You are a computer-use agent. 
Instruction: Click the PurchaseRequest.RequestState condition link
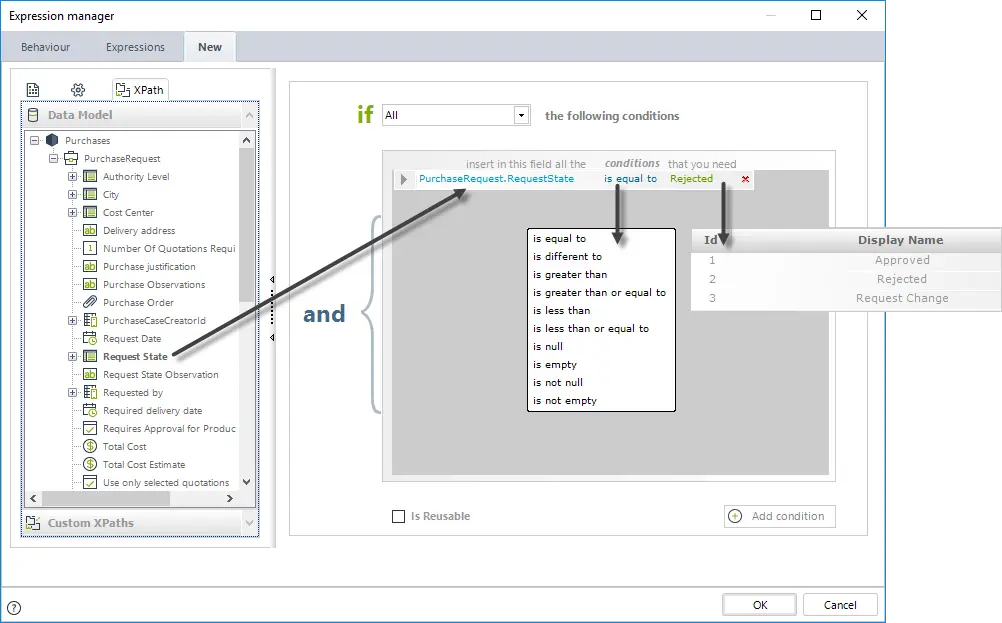(497, 179)
